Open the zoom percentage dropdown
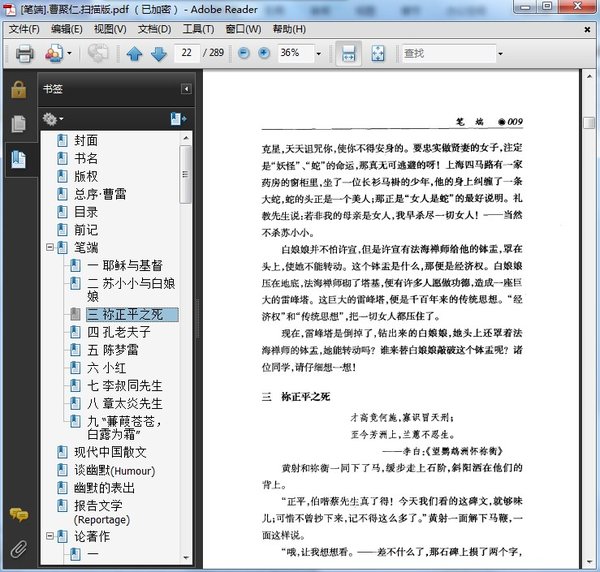 click(x=319, y=53)
